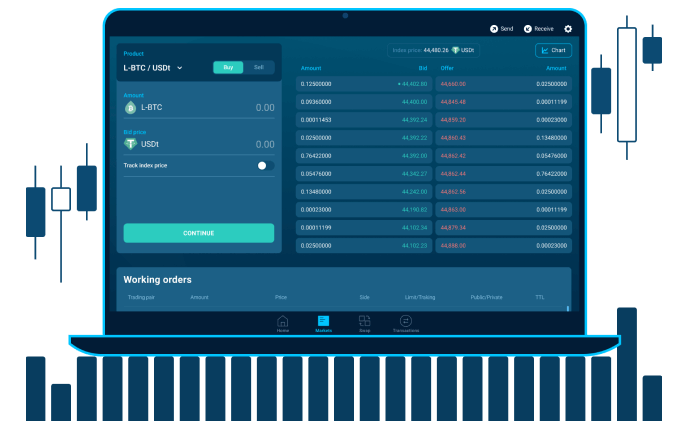Screen dimensions: 686x421
Task: Select bid price 44,102.23
Action: coord(414,246)
